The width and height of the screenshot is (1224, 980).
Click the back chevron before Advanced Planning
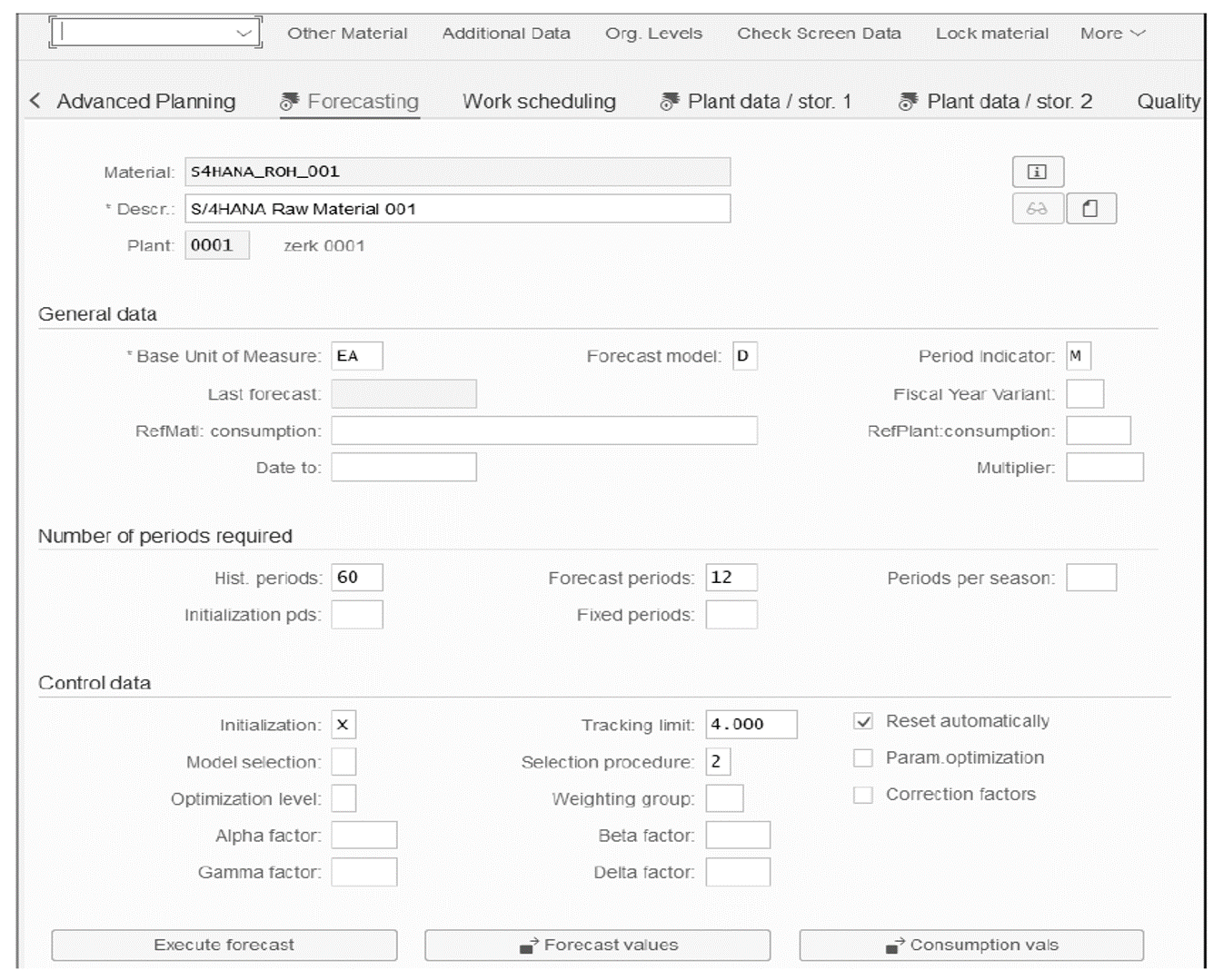[34, 100]
